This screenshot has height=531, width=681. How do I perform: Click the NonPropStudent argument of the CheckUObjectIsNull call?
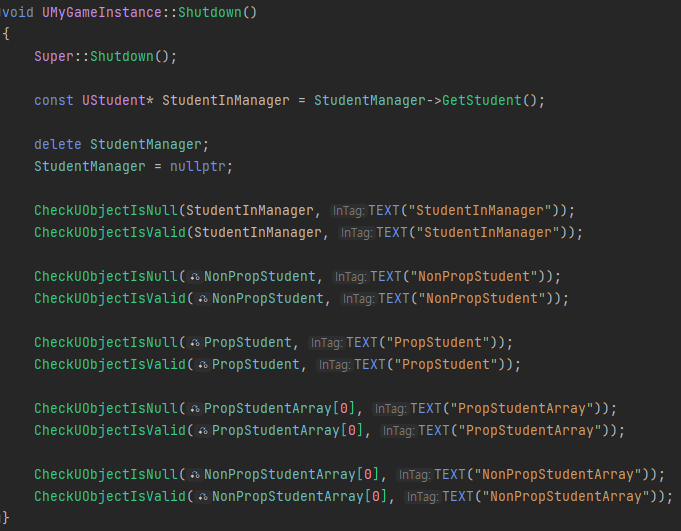260,277
